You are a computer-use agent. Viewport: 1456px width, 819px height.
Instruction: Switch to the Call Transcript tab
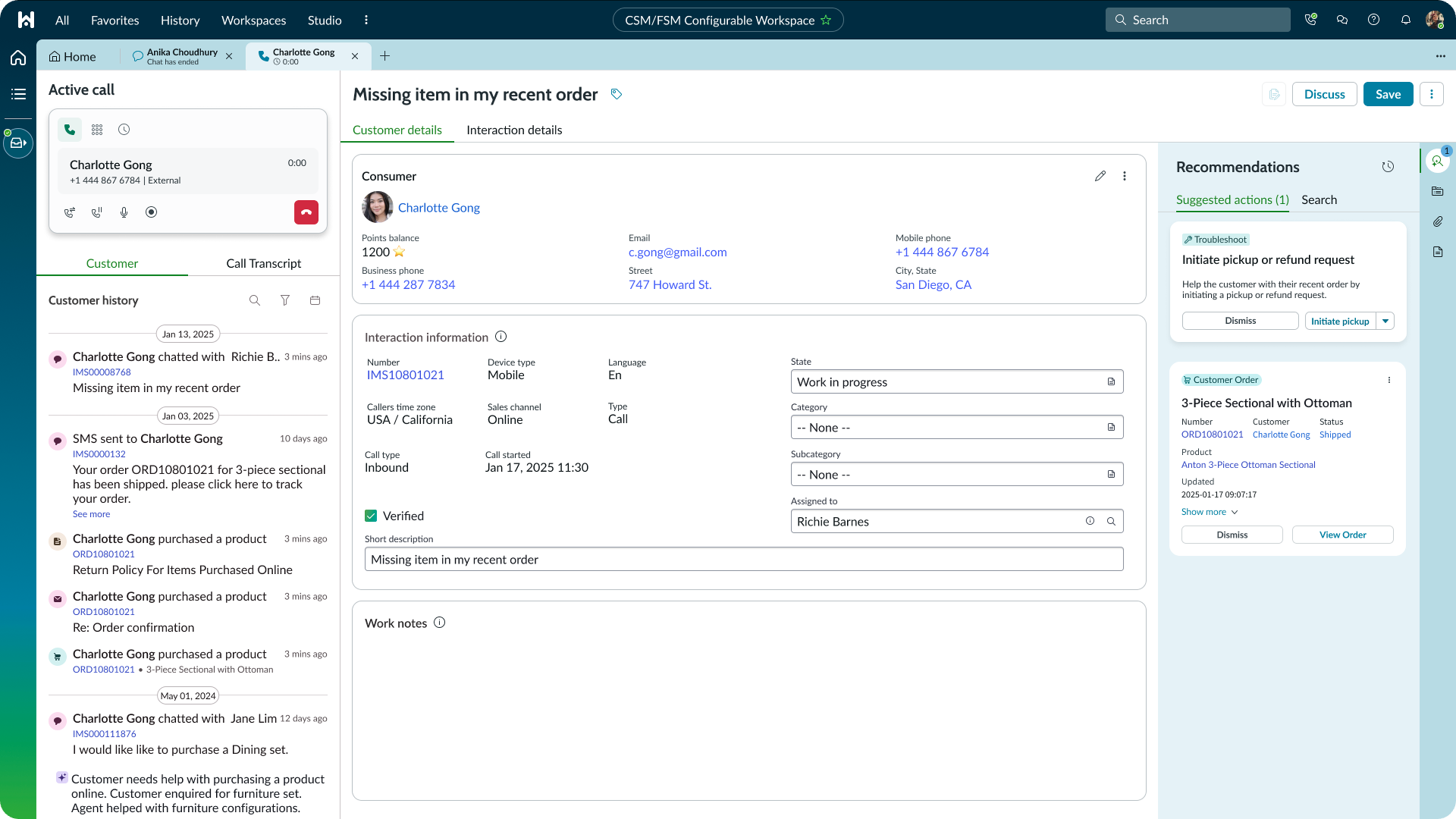pos(263,263)
